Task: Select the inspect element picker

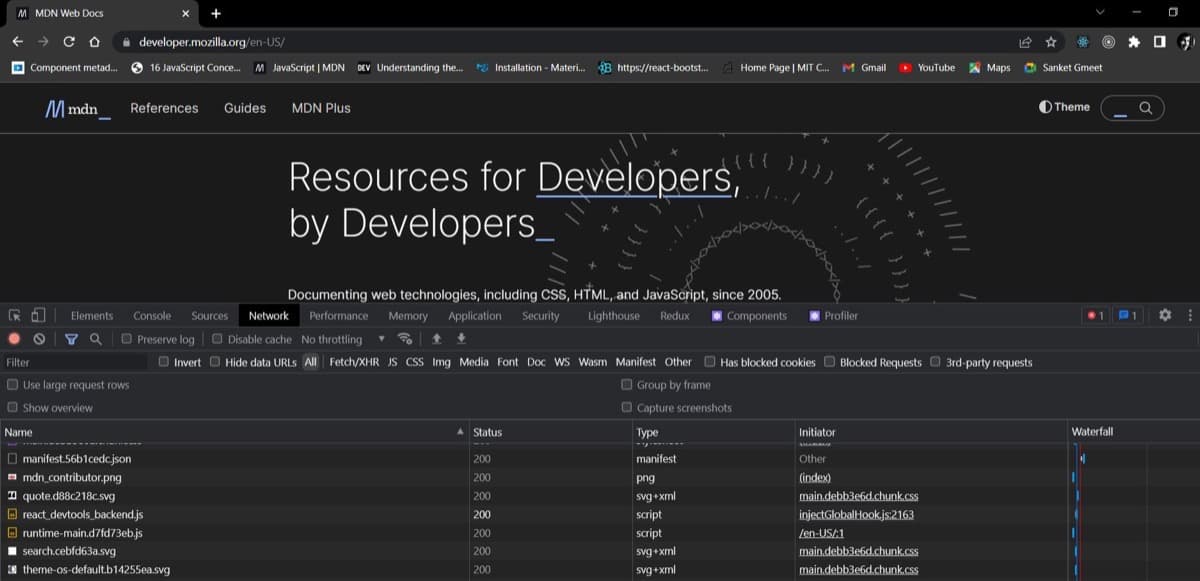Action: click(x=15, y=315)
